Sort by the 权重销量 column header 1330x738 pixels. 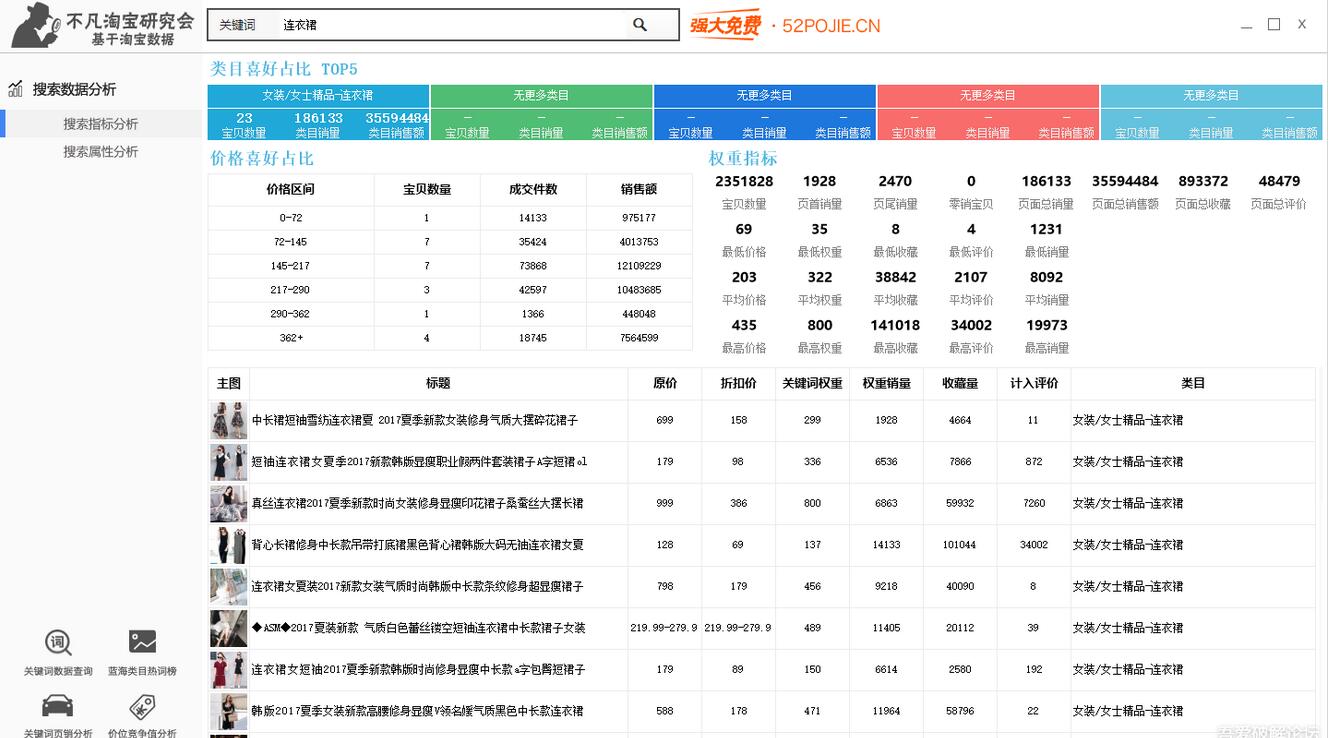pyautogui.click(x=886, y=383)
